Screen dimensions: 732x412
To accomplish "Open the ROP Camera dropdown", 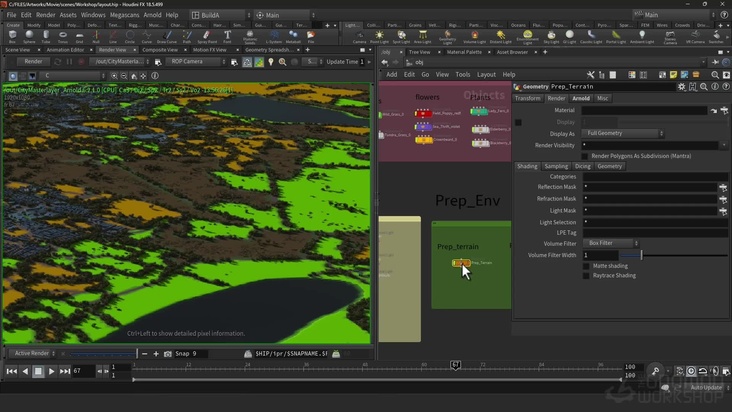I will coord(195,61).
